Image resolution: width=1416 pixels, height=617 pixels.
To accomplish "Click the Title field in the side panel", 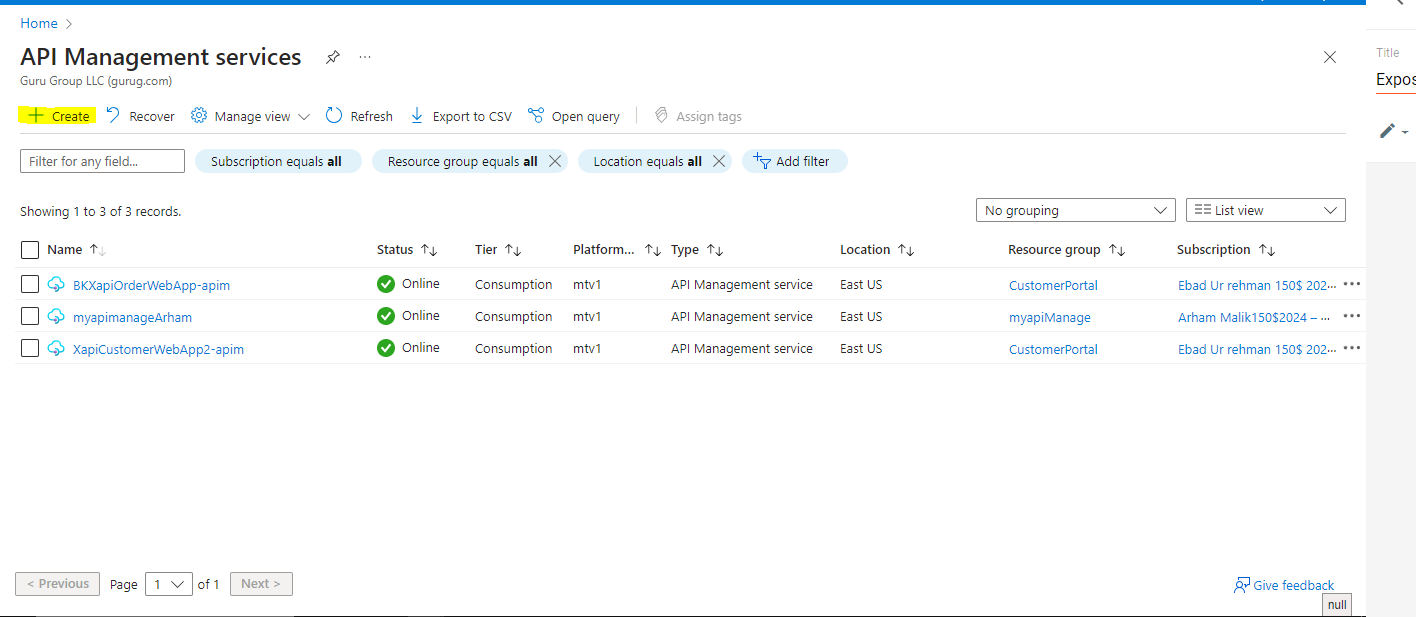I will tap(1396, 80).
